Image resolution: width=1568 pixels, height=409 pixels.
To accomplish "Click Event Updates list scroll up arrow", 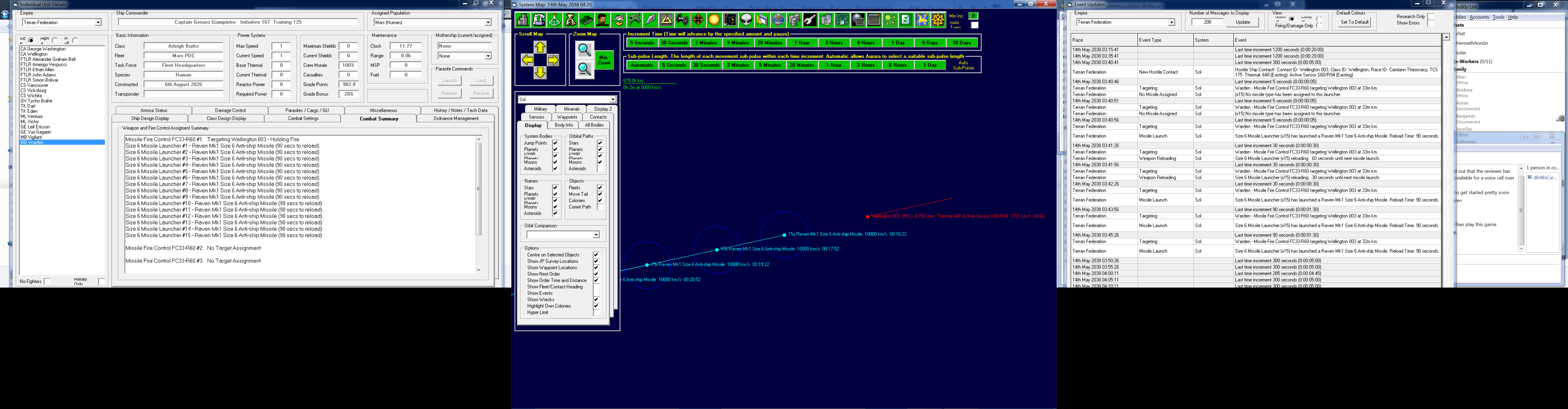I will coord(1446,37).
